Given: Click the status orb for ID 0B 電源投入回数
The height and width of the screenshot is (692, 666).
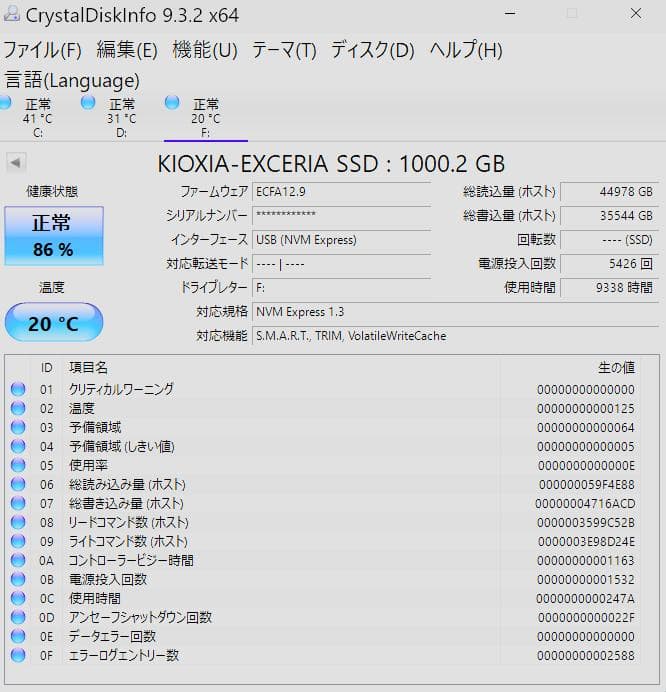Looking at the screenshot, I should coord(18,579).
